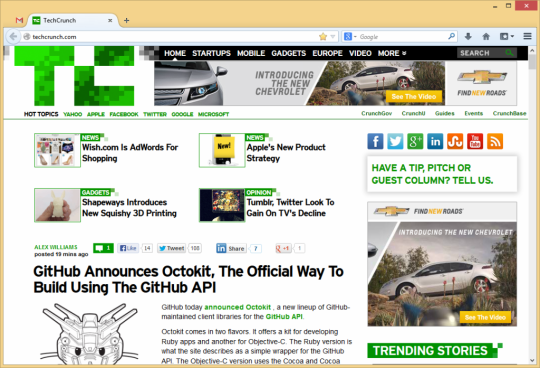Select the STARTUPS navigation item
The height and width of the screenshot is (368, 540).
click(211, 53)
